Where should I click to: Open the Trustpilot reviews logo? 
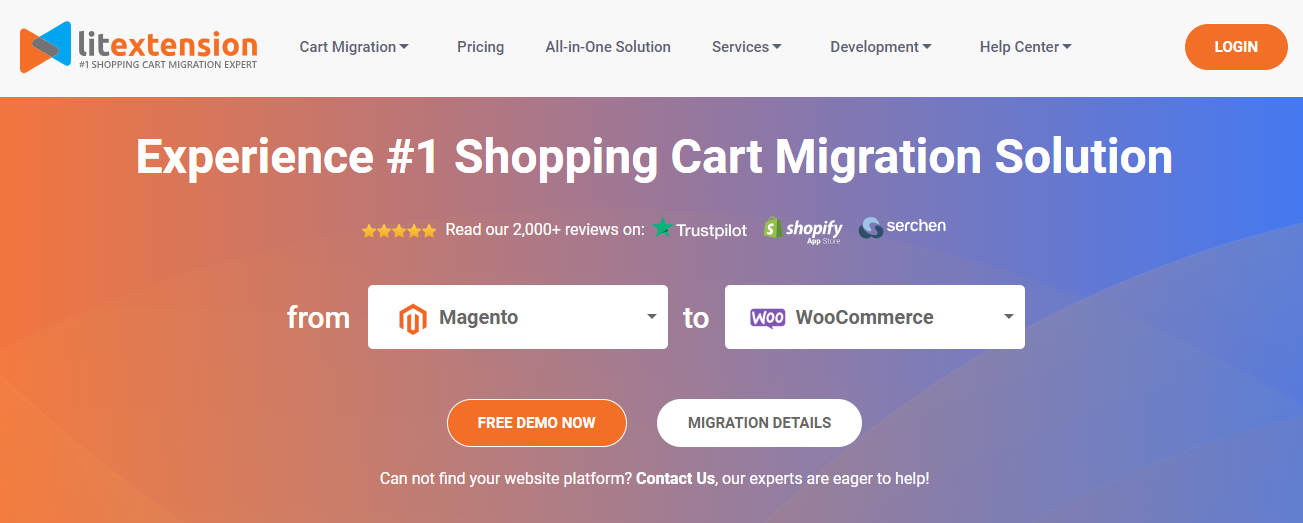(700, 229)
